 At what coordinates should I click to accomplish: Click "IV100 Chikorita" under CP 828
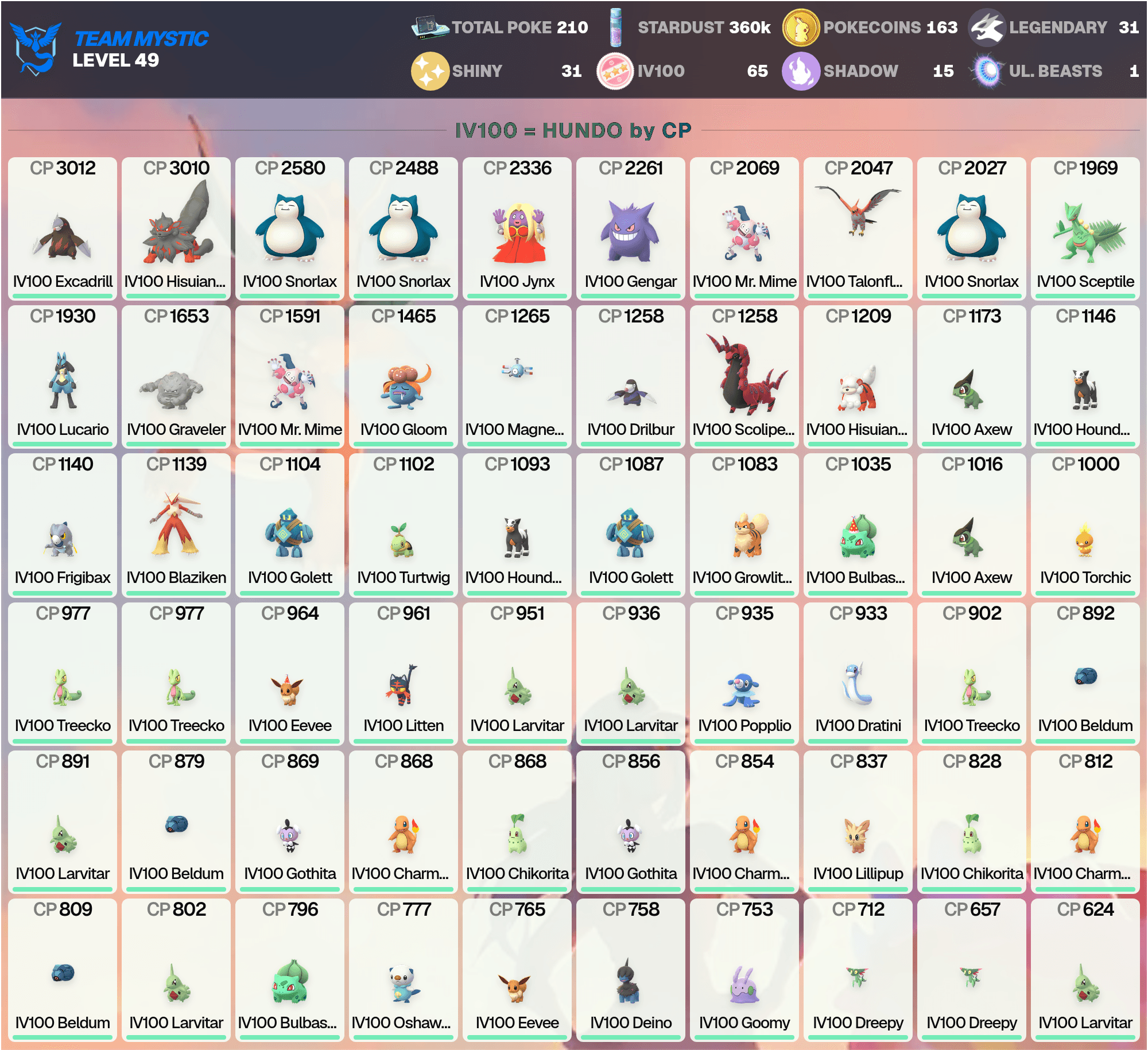click(972, 874)
